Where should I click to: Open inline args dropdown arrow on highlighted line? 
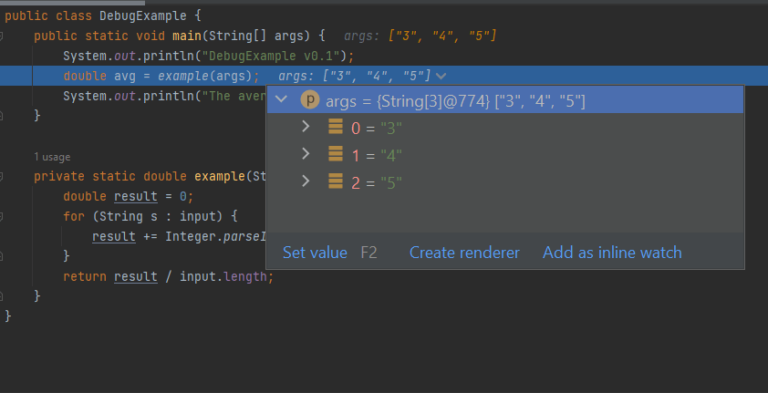[441, 76]
